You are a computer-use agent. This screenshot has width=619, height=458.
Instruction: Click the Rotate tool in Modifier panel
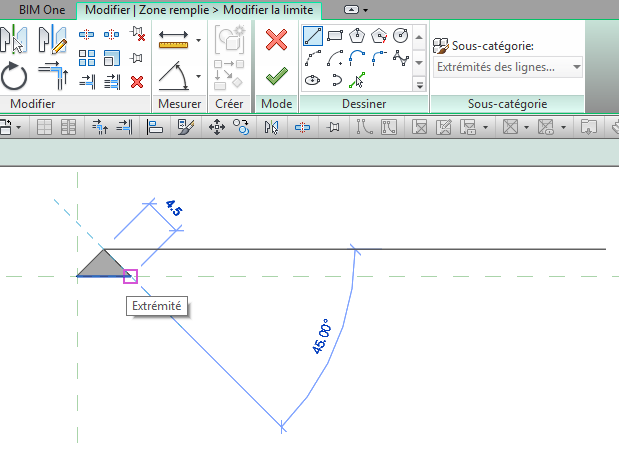click(15, 76)
